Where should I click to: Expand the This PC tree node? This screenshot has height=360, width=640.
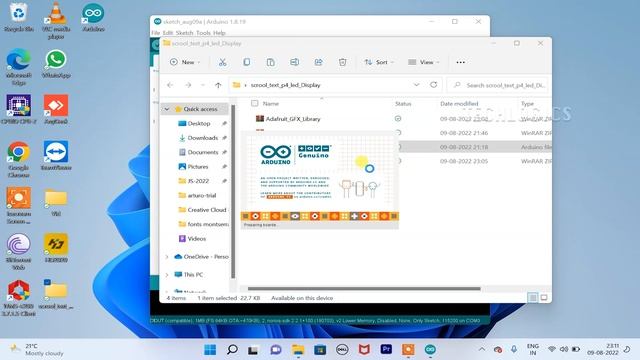[x=167, y=275]
